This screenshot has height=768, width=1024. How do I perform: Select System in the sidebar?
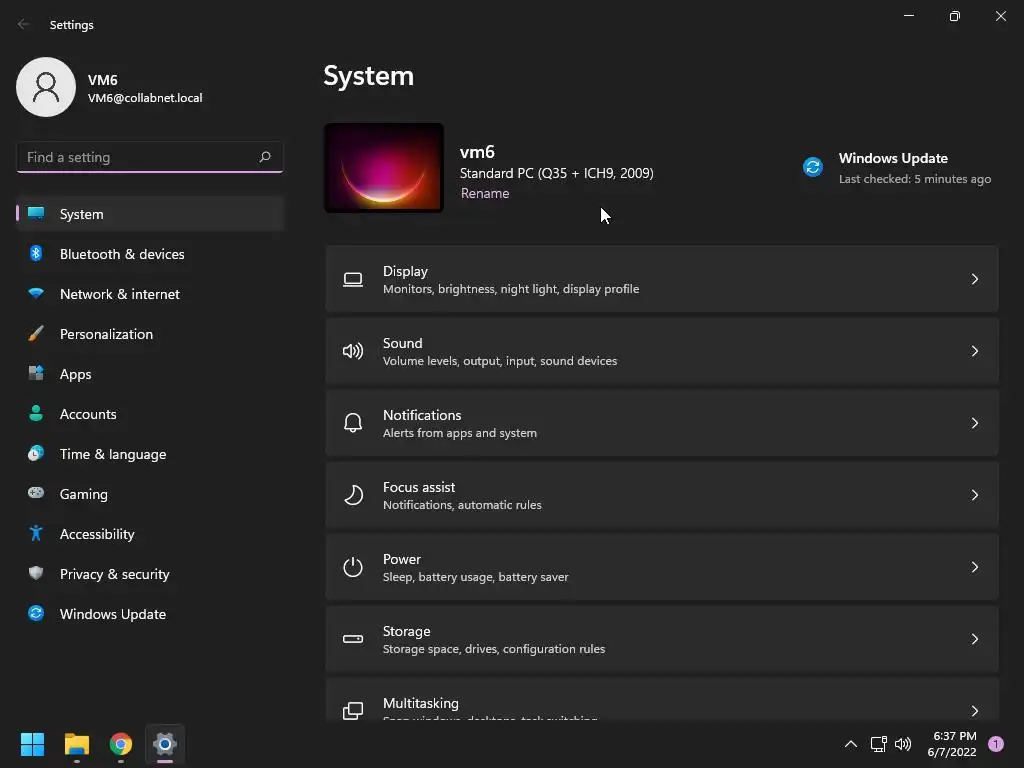[150, 214]
